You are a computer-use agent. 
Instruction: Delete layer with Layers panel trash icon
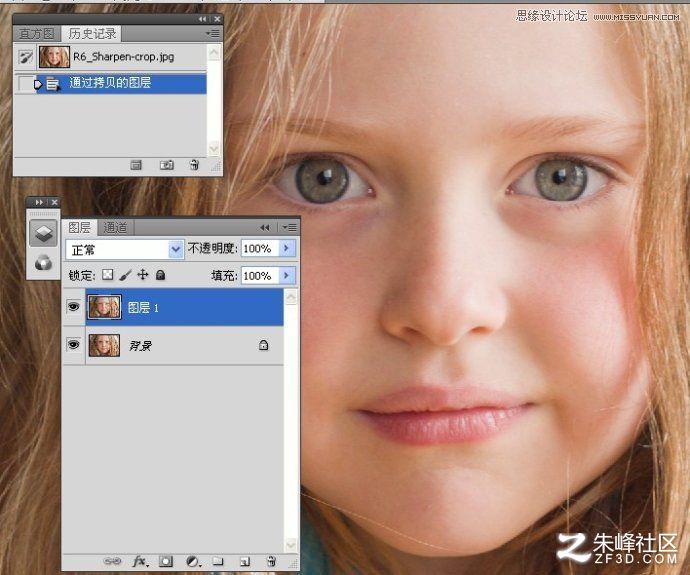(272, 561)
